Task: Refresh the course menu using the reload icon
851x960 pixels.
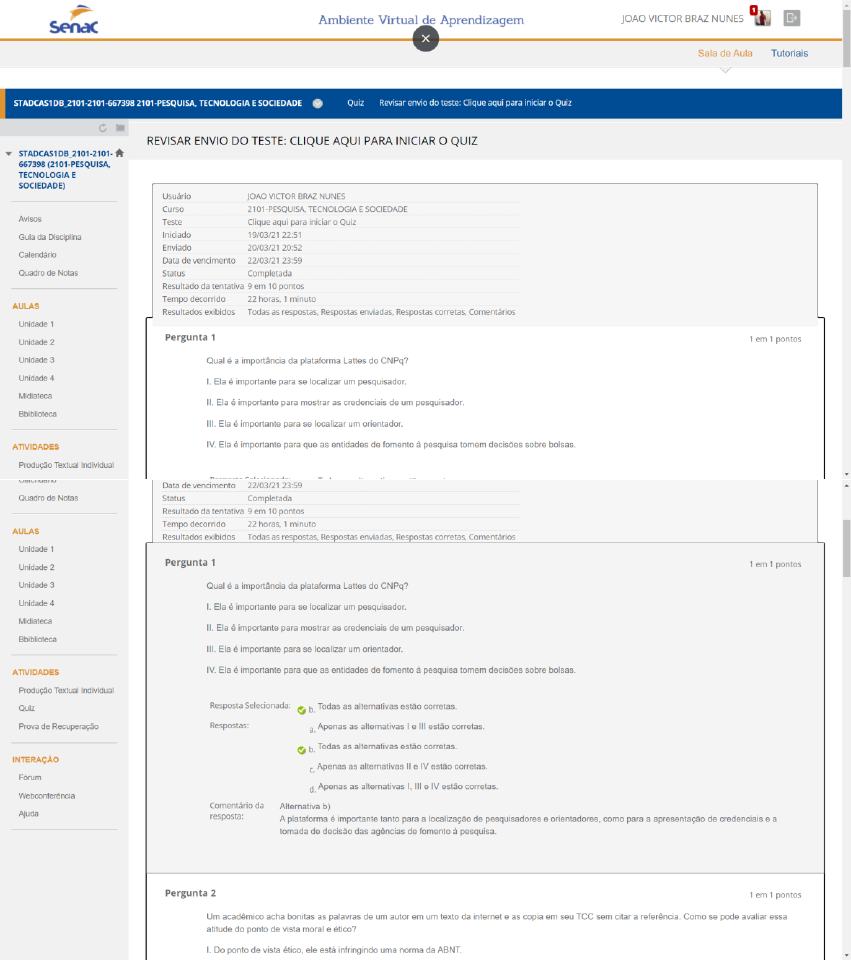Action: tap(103, 128)
